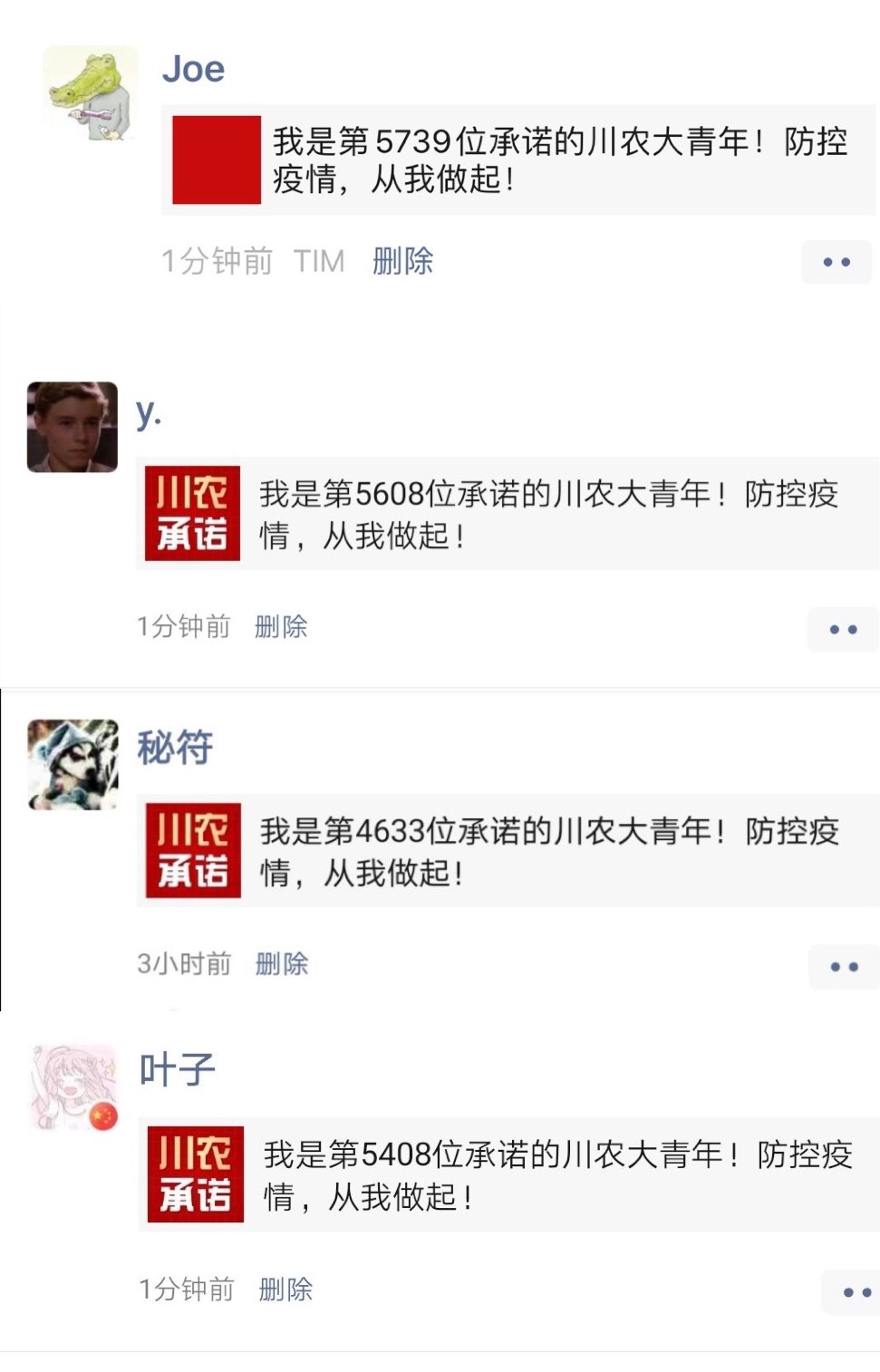The image size is (880, 1372).
Task: Click 删除 under 叶子's post
Action: click(x=285, y=1289)
